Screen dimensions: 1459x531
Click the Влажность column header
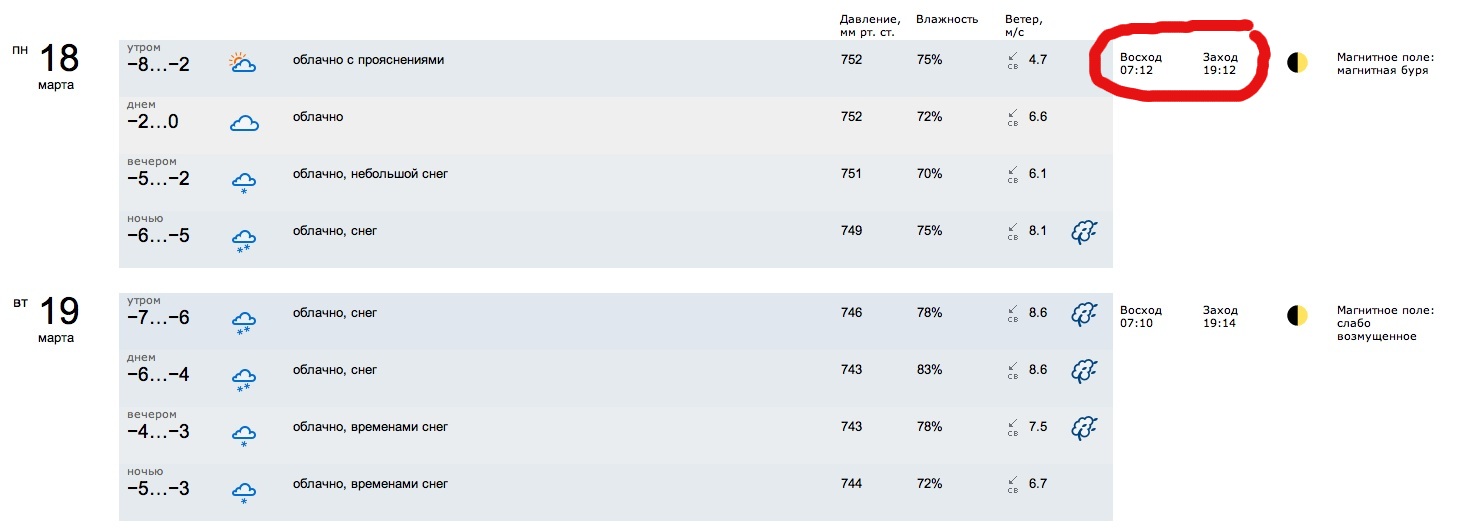click(x=947, y=19)
